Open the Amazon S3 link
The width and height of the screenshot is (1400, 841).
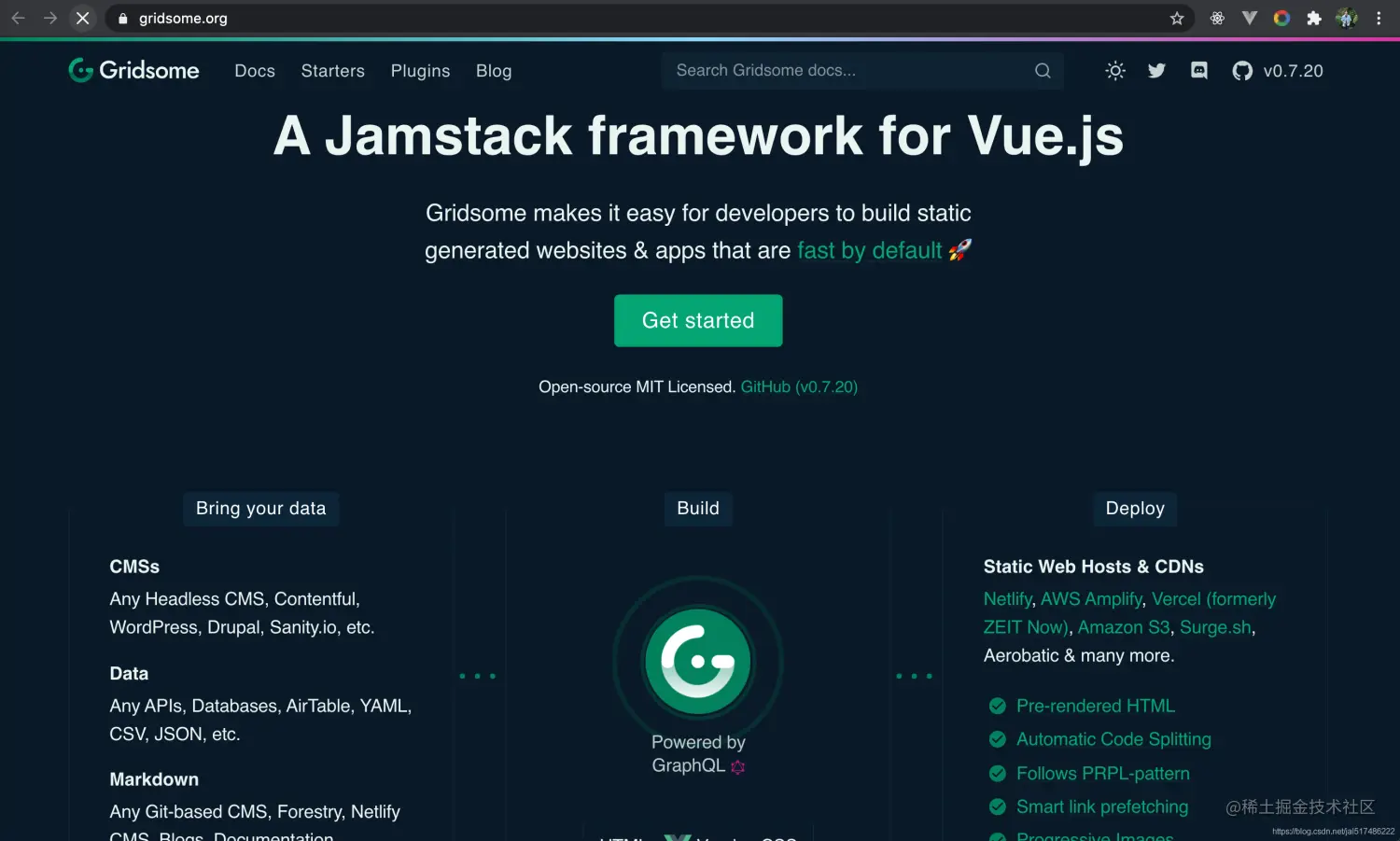click(1124, 627)
